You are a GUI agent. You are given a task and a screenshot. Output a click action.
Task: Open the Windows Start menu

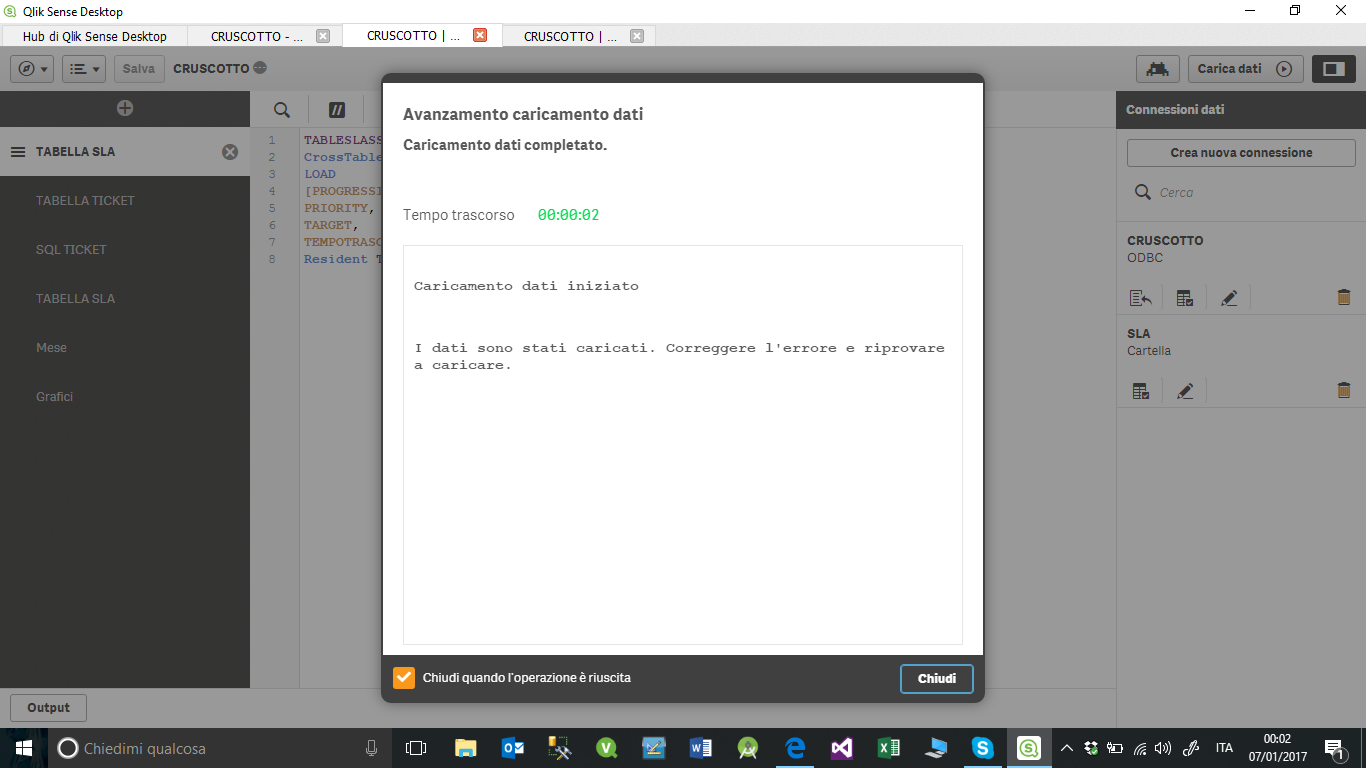tap(23, 748)
